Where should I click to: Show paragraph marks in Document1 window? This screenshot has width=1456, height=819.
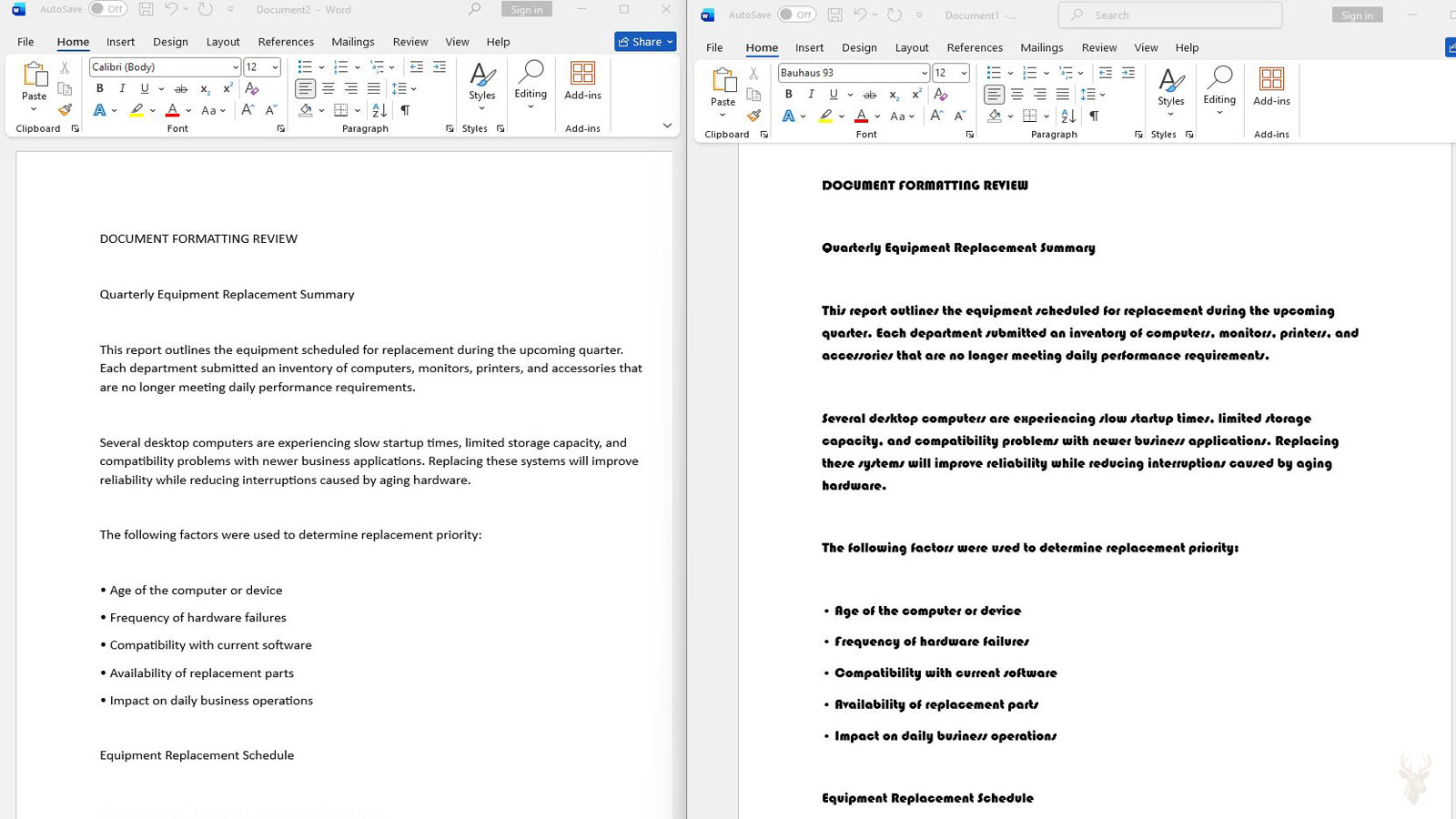1094,116
